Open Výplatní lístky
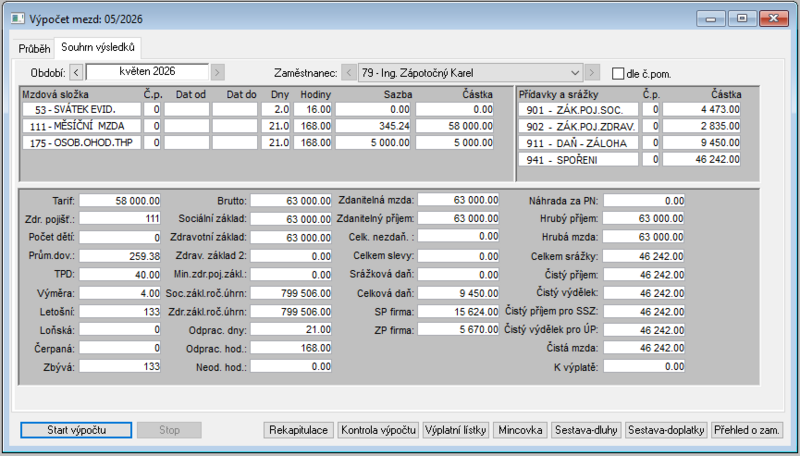The width and height of the screenshot is (800, 456). (456, 430)
